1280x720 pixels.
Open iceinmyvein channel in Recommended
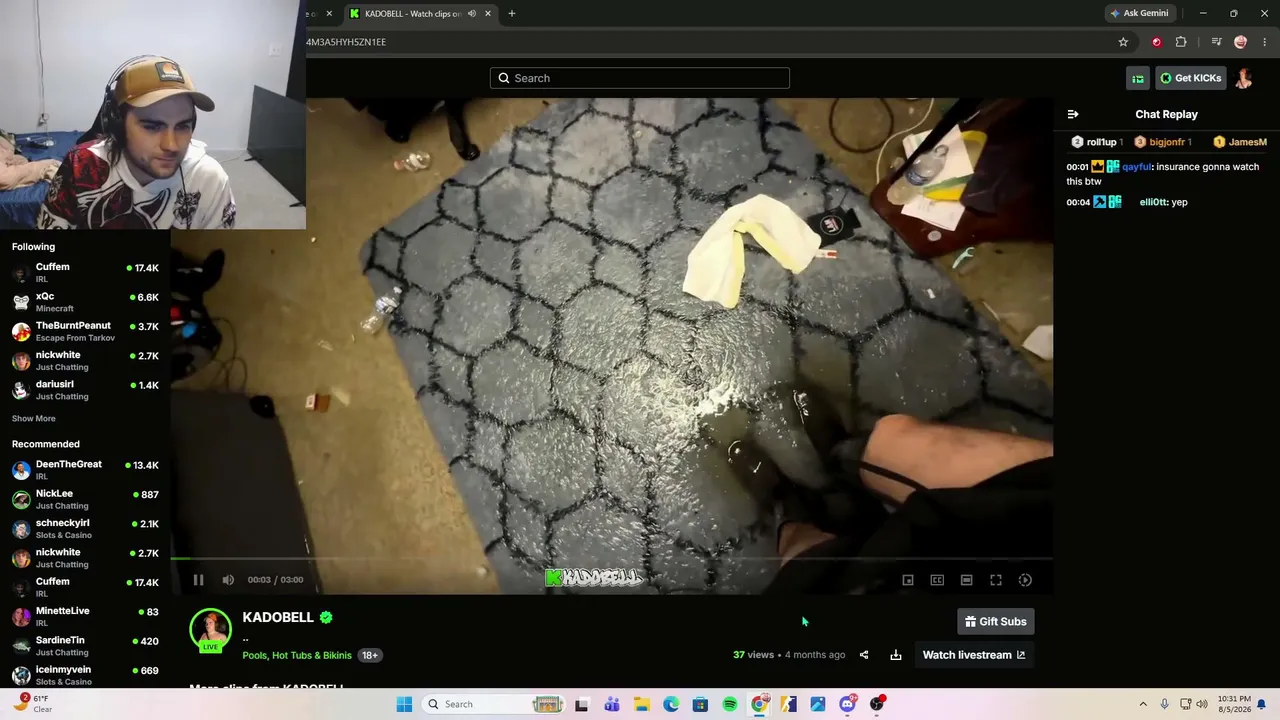pos(85,675)
